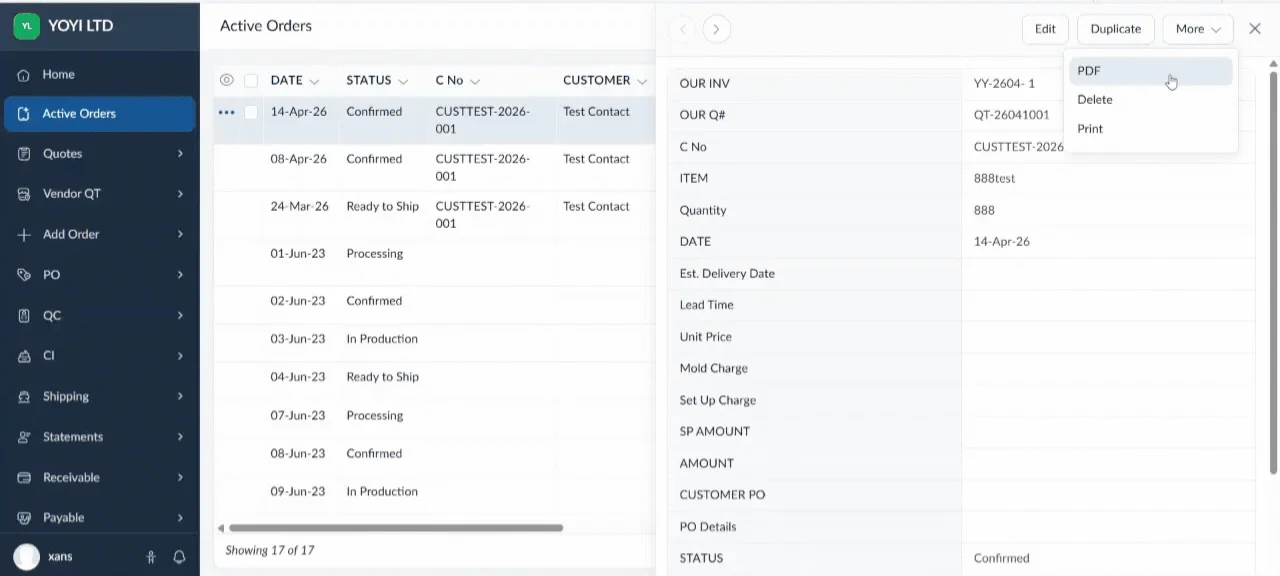
Task: Click the YOYI LTD logo badge
Action: 26,26
